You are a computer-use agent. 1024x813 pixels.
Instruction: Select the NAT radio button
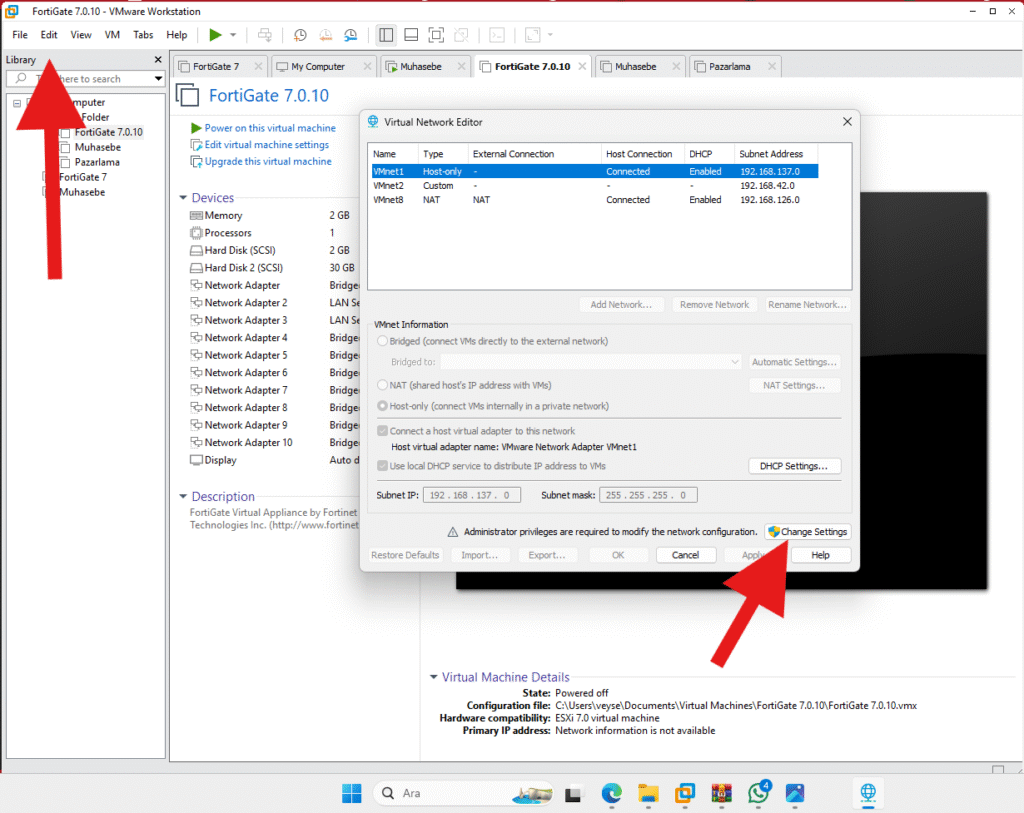383,385
